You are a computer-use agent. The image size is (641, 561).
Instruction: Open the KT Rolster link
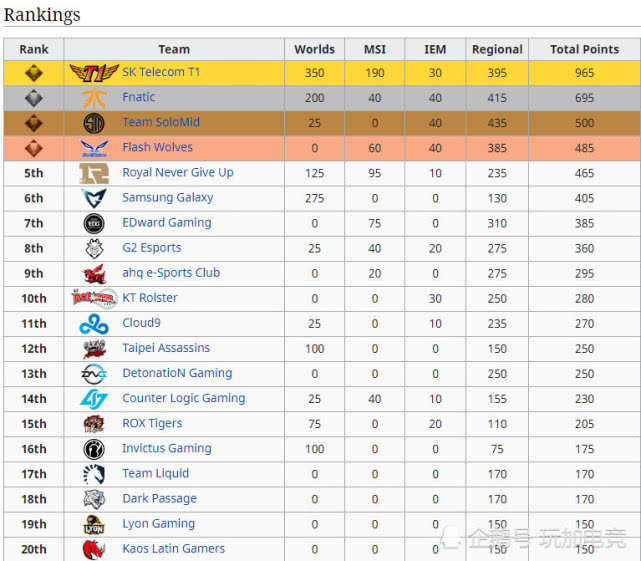pyautogui.click(x=150, y=298)
